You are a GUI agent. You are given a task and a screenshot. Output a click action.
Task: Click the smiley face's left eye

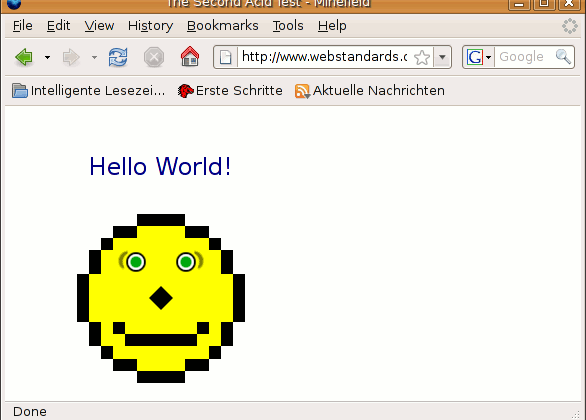coord(136,262)
